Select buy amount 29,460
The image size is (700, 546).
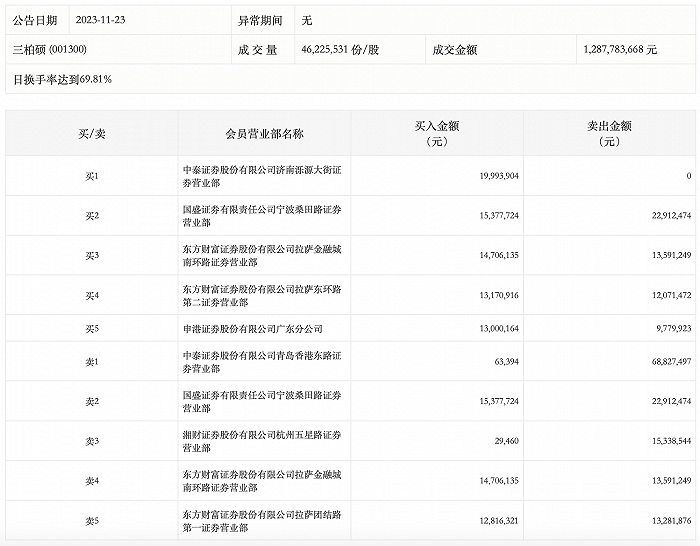tap(507, 441)
